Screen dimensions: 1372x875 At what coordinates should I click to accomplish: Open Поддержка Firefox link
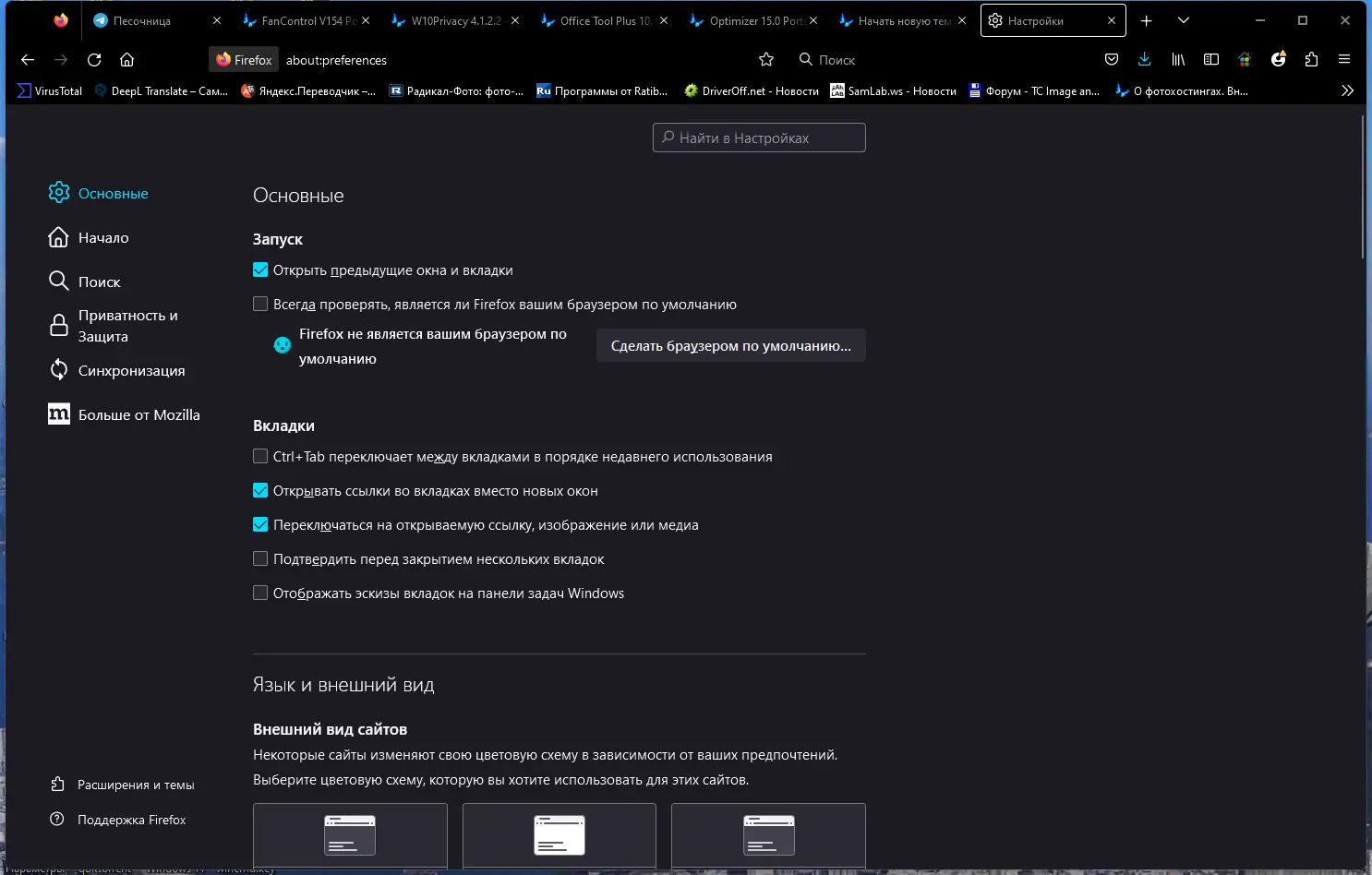pyautogui.click(x=117, y=820)
